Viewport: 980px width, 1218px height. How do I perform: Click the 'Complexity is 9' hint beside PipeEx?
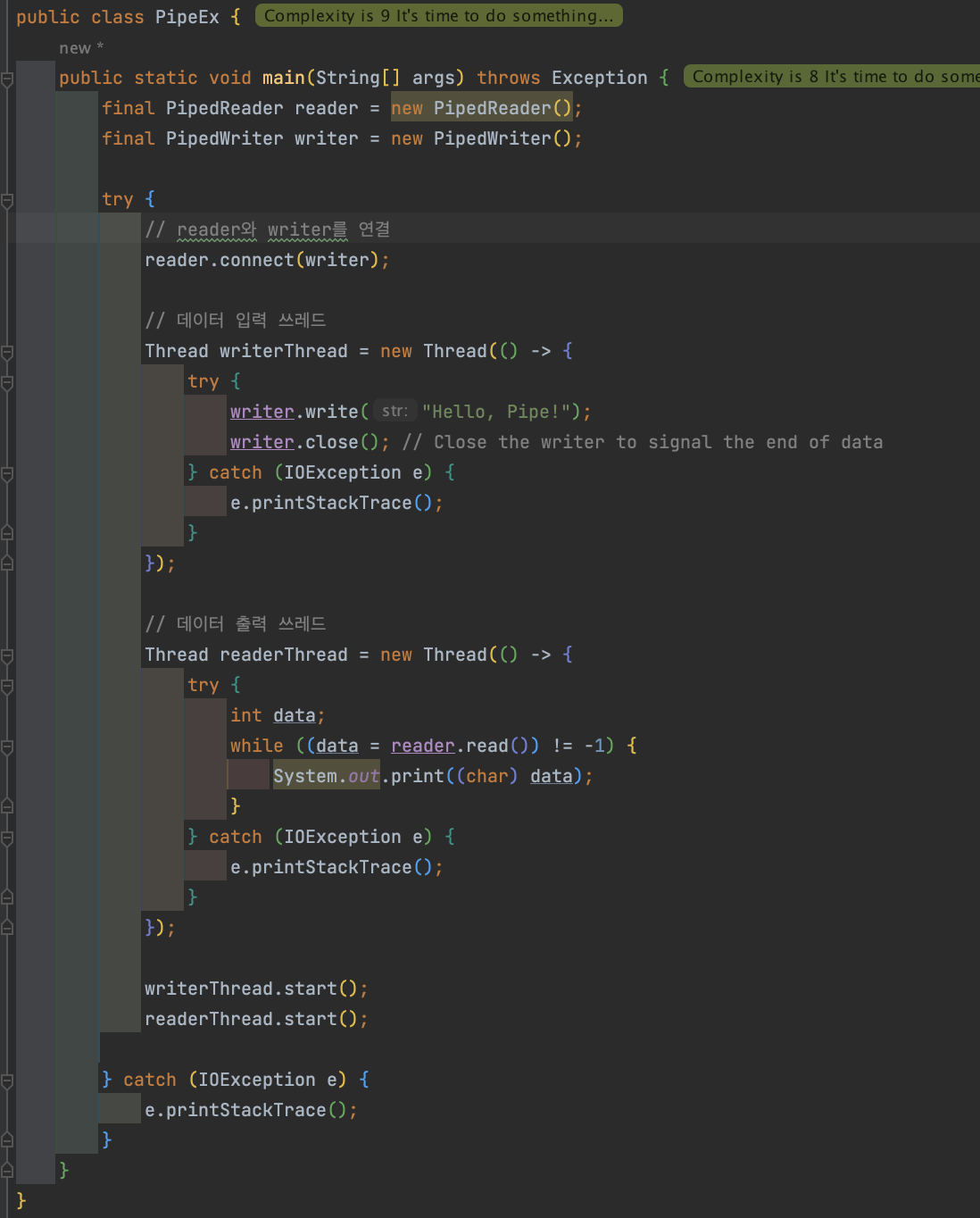tap(438, 16)
